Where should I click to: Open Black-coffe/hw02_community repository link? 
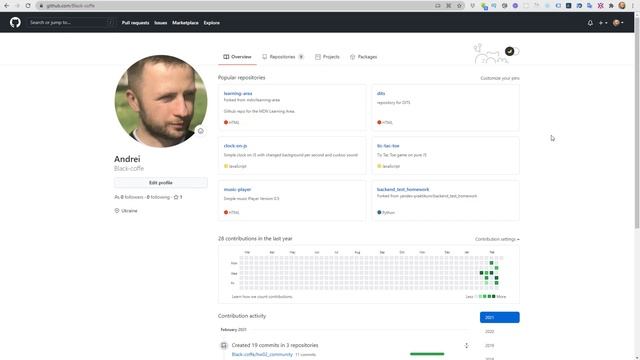click(x=262, y=354)
